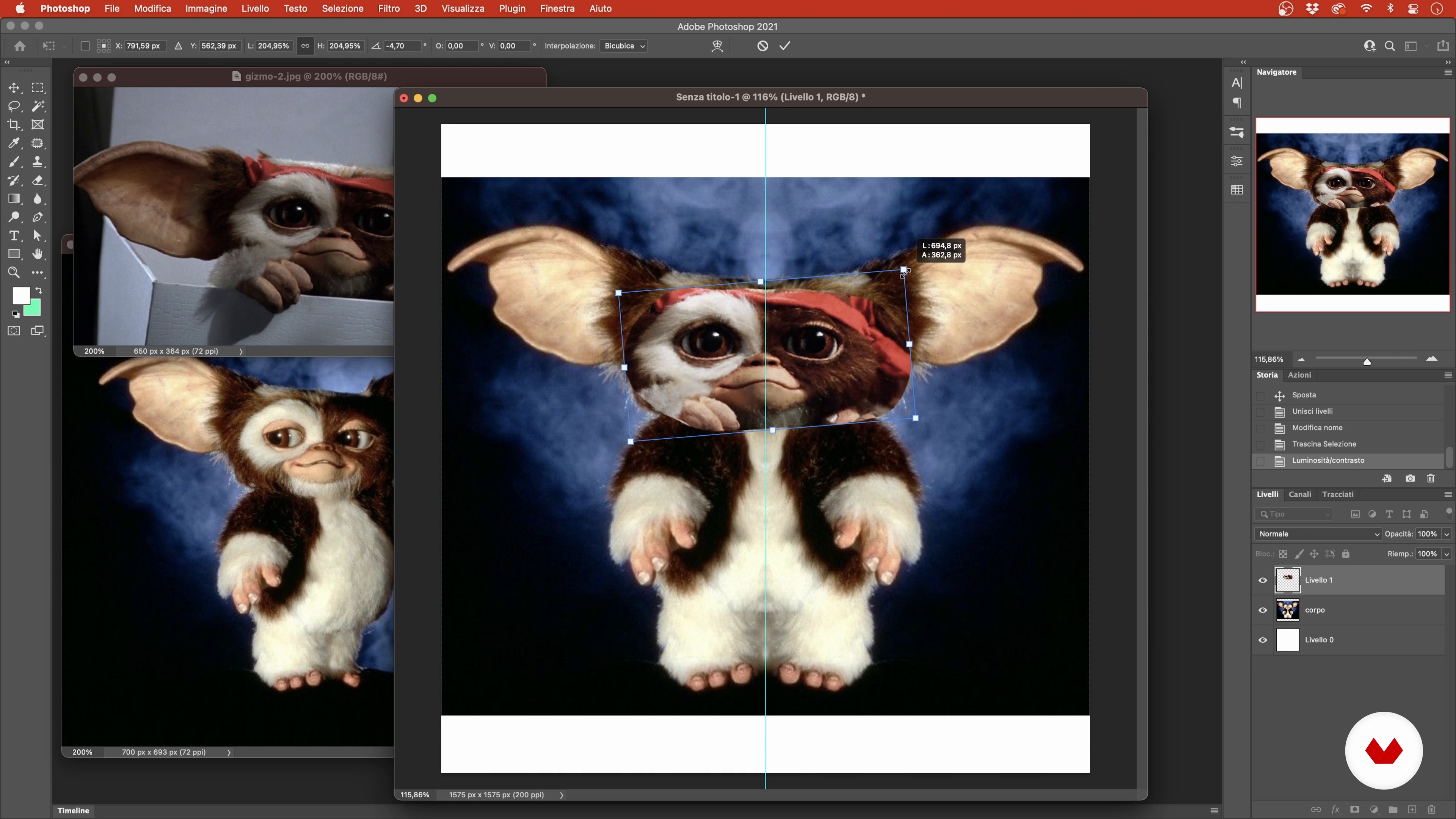Hide the Livello 0 layer
Image resolution: width=1456 pixels, height=819 pixels.
point(1262,640)
